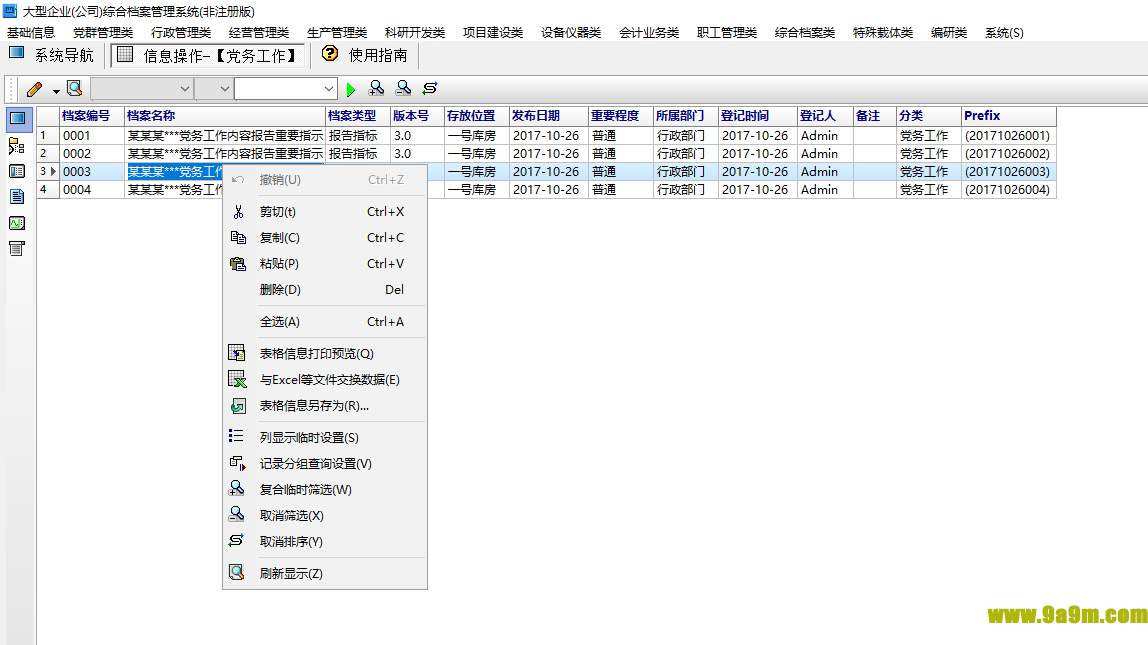Image resolution: width=1148 pixels, height=645 pixels.
Task: Sort by the 档案编号 column header
Action: pyautogui.click(x=92, y=116)
